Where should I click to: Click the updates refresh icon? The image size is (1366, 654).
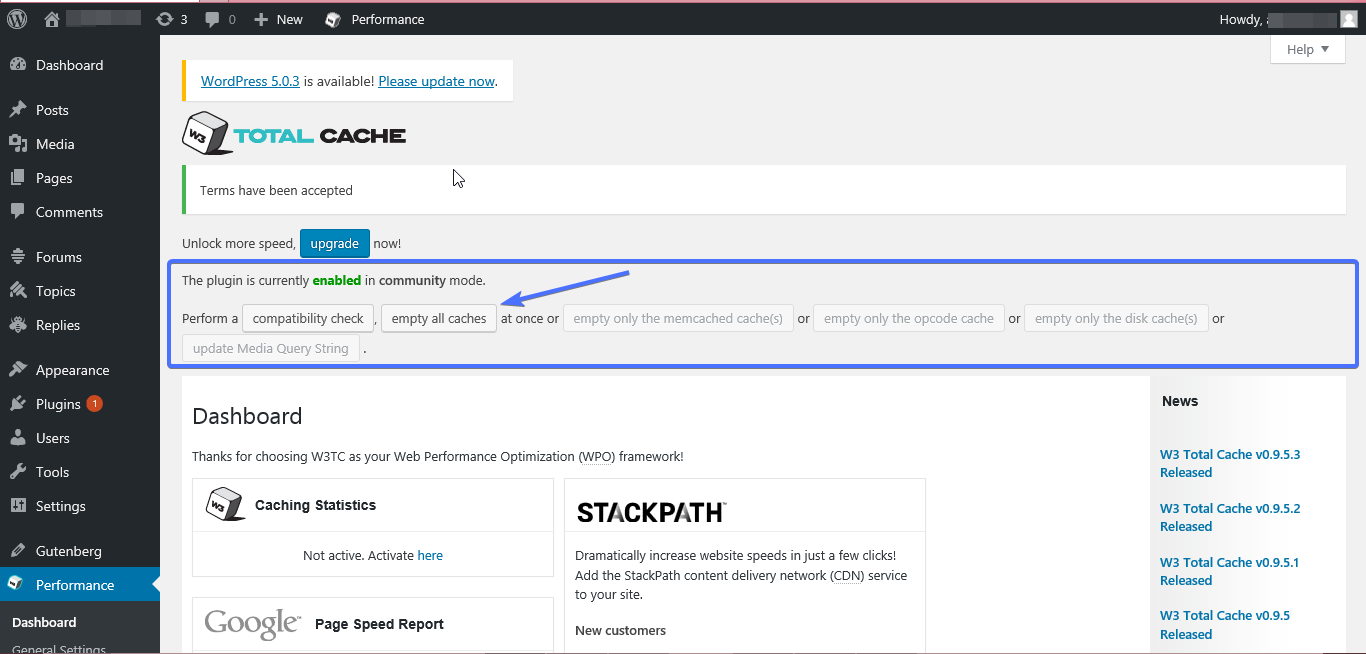point(164,19)
